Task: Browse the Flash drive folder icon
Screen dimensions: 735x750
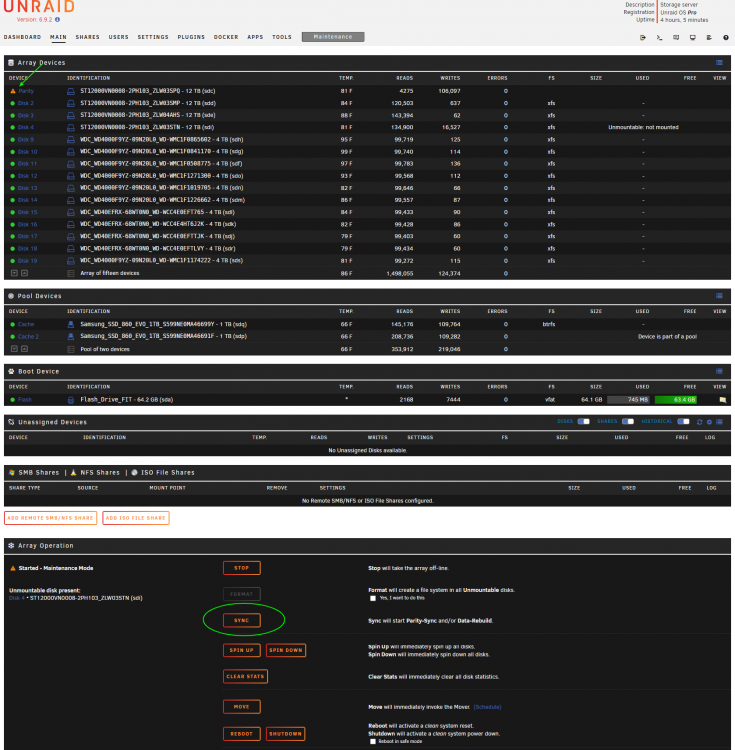Action: click(x=723, y=400)
